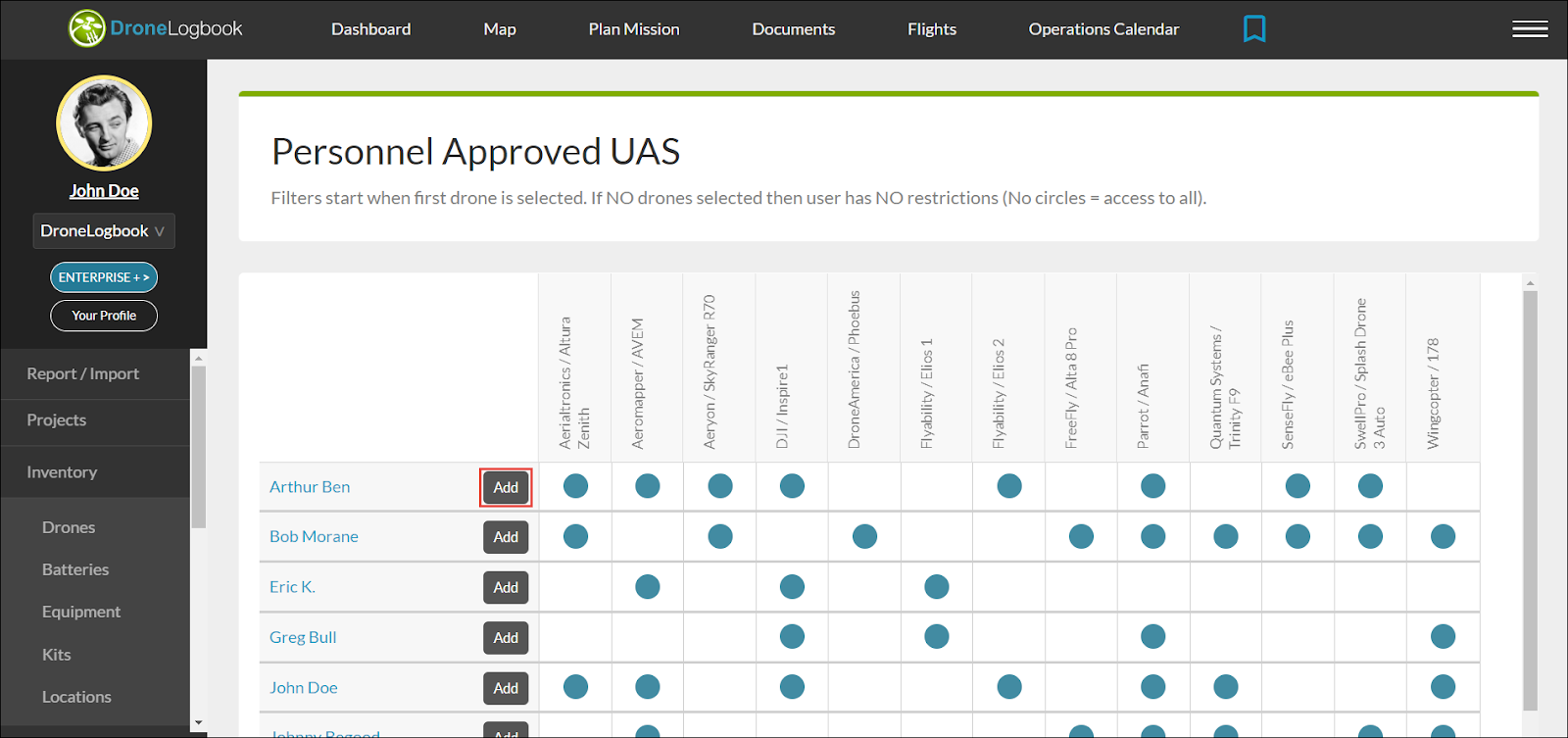Click the ENTERPRISE + > button
The image size is (1568, 738).
[104, 277]
